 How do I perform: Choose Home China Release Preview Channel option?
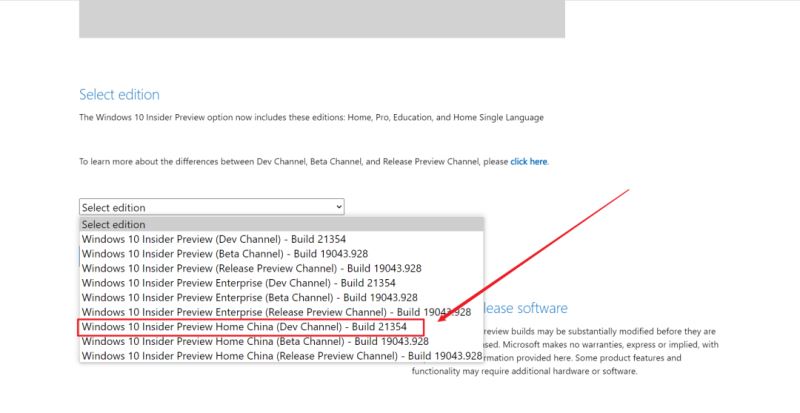[275, 355]
